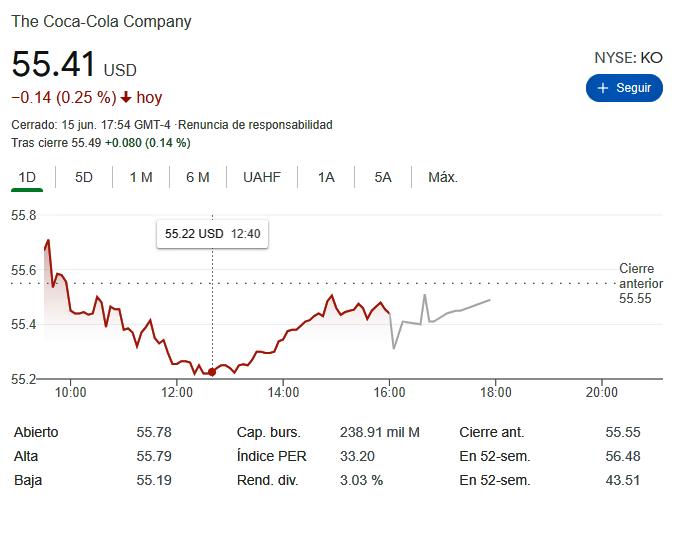Click the NYSE: KO ticker label
This screenshot has height=537, width=688.
tap(628, 58)
